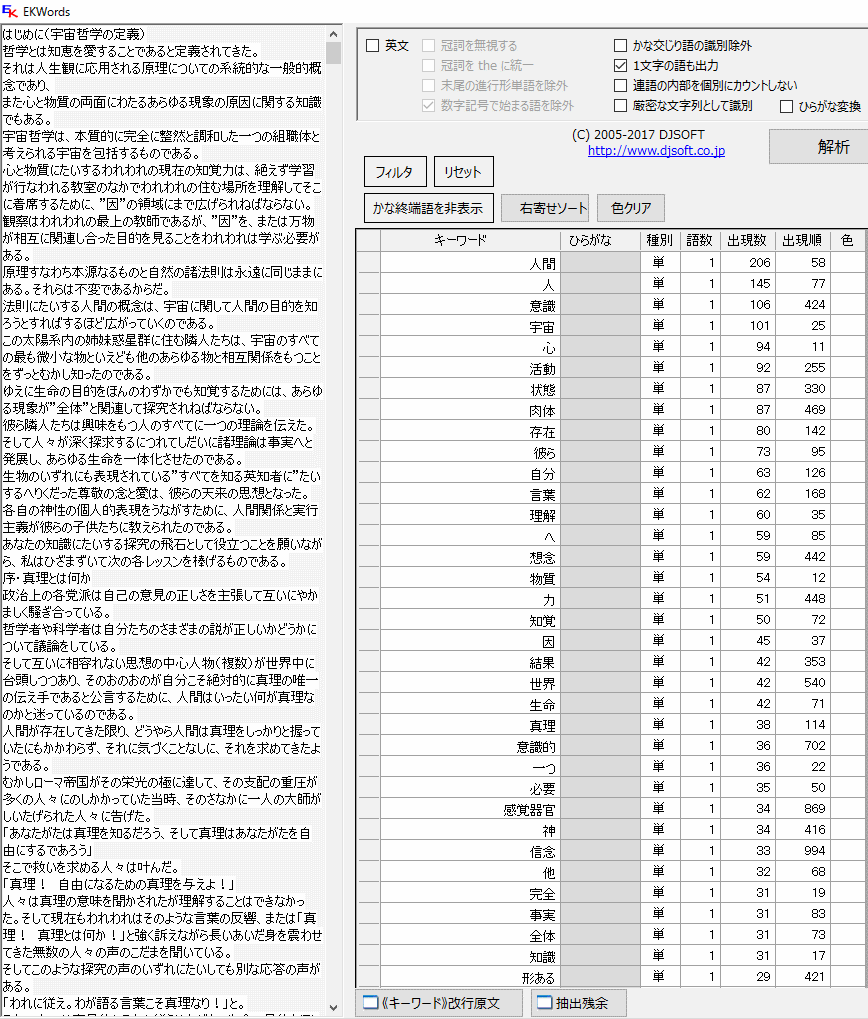
Task: Sort by 出現順 column header
Action: (x=802, y=240)
